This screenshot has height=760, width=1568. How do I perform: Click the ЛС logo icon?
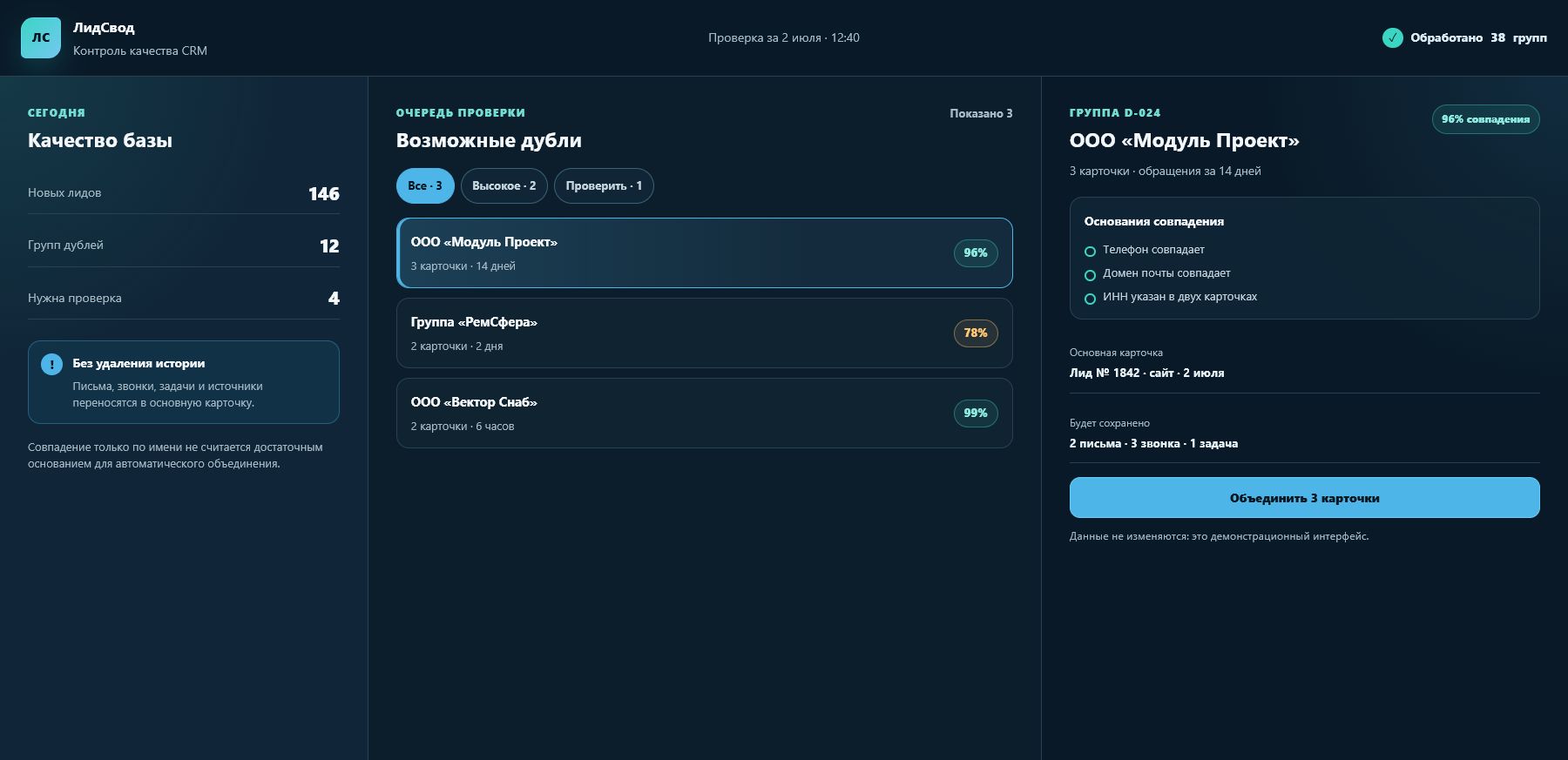coord(41,37)
